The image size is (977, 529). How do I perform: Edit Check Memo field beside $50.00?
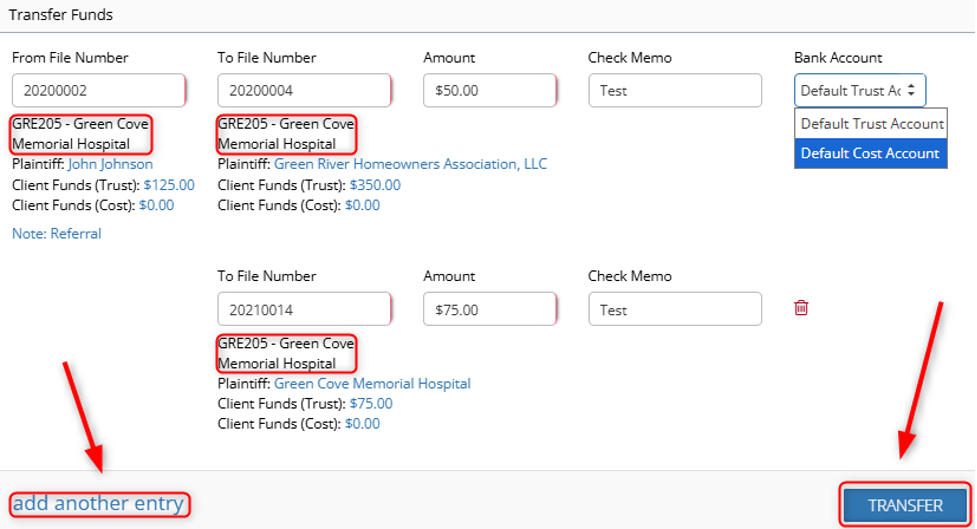[x=675, y=90]
